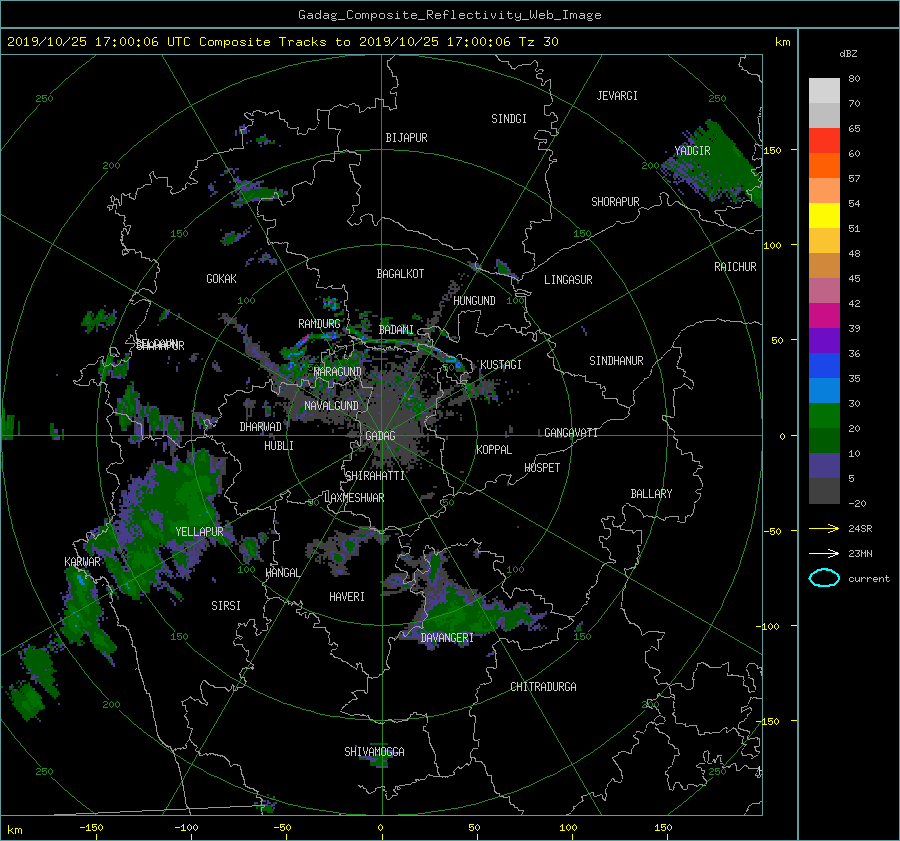
Task: Click the DAVANGERI city label
Action: [x=447, y=638]
